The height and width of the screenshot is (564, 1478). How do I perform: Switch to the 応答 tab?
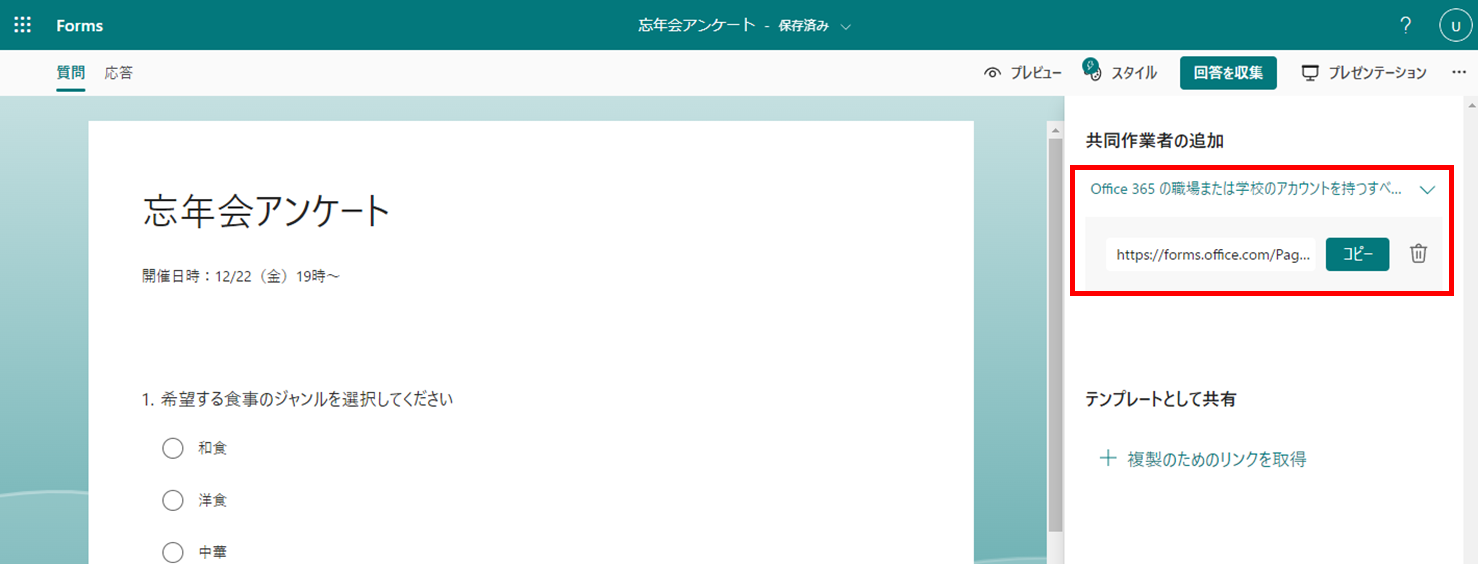[119, 73]
